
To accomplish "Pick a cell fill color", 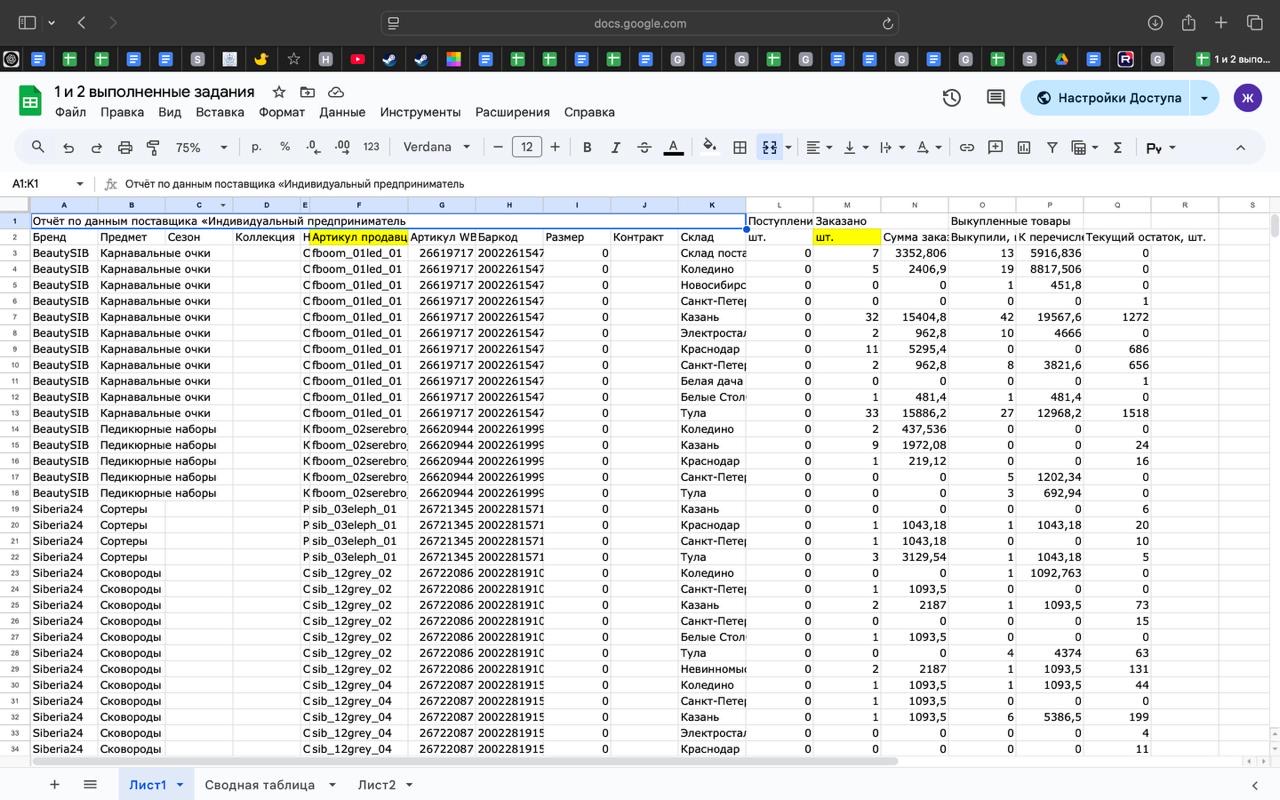I will tap(710, 147).
